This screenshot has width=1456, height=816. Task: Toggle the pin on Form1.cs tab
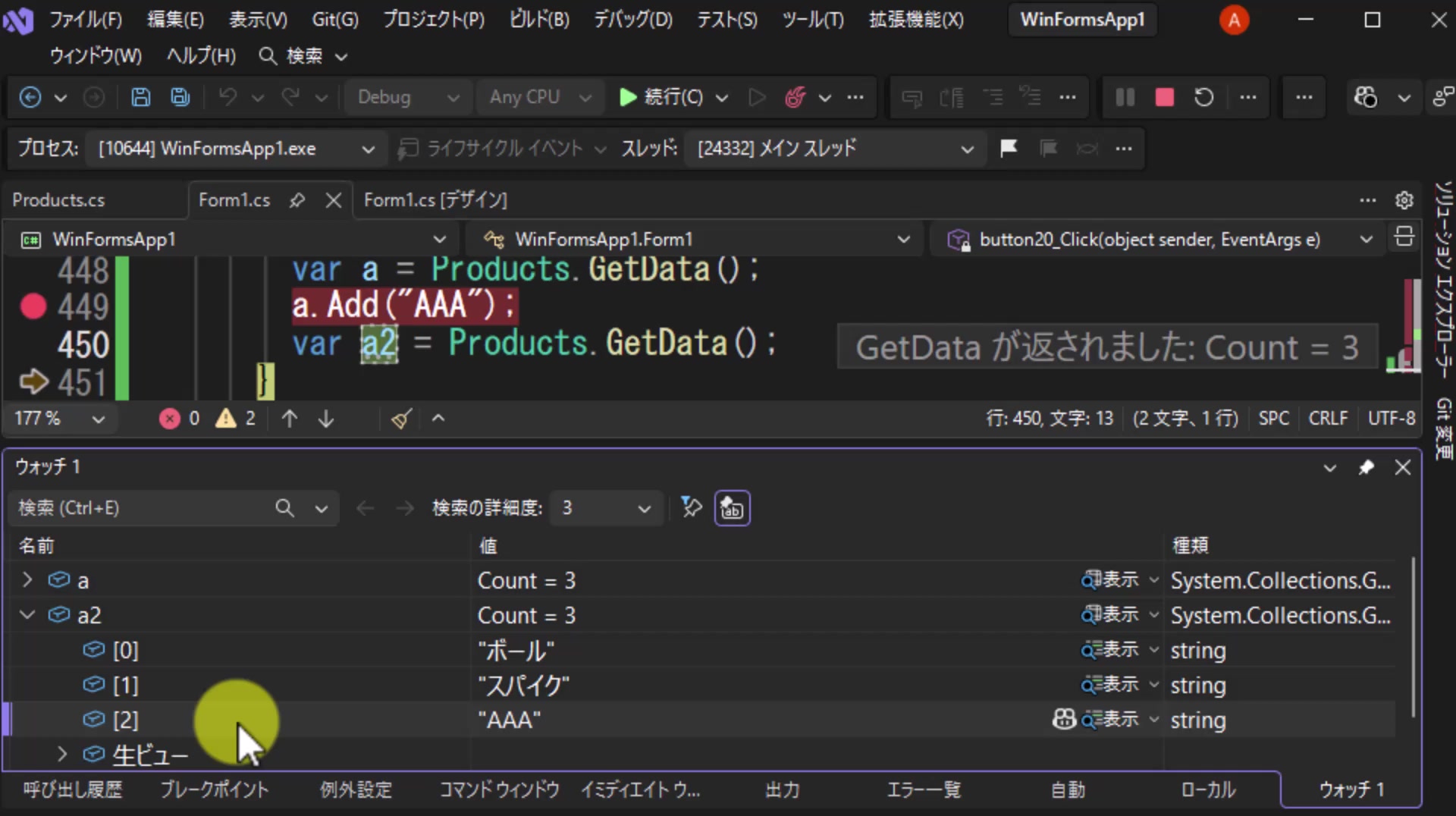pos(297,200)
